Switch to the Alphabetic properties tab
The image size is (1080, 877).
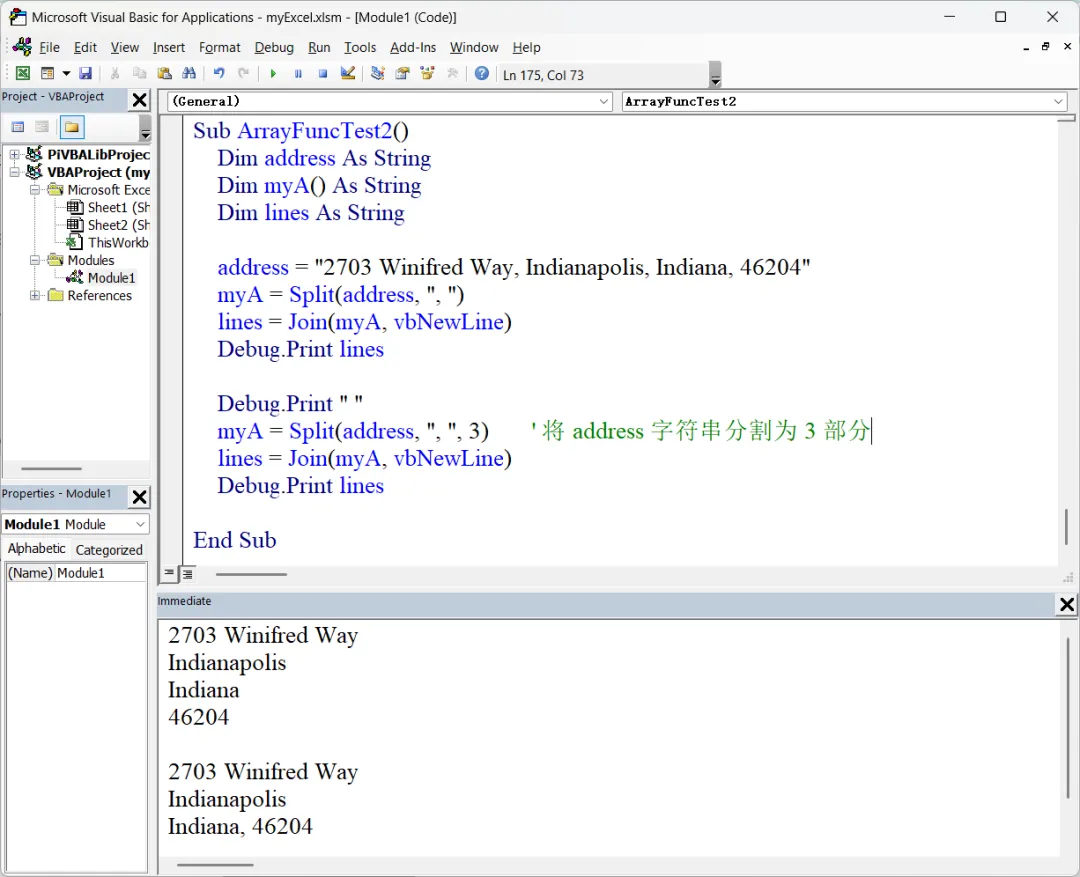[37, 548]
